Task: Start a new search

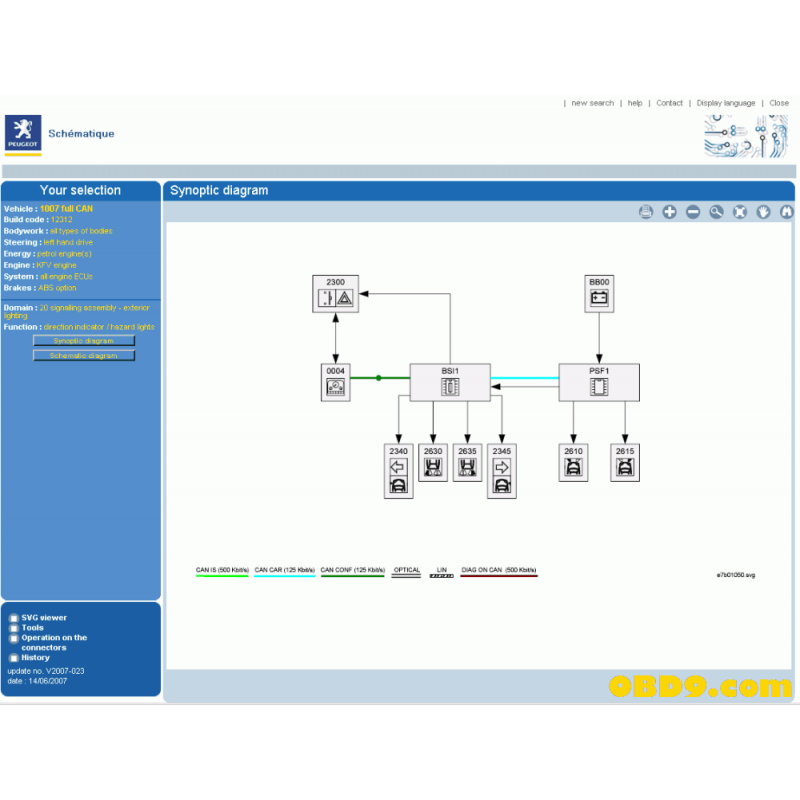Action: click(592, 102)
